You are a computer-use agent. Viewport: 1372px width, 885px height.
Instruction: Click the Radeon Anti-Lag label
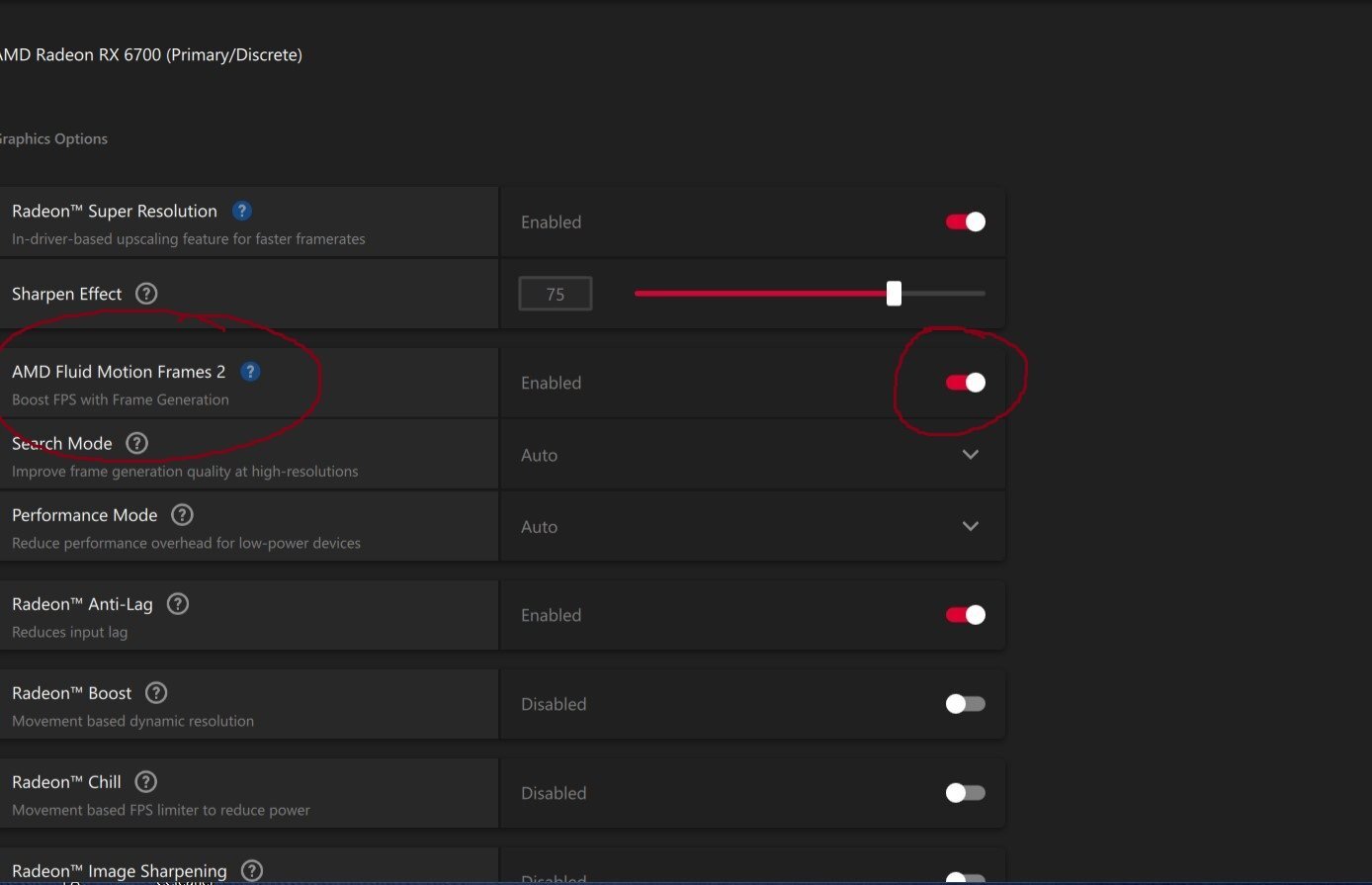[82, 604]
